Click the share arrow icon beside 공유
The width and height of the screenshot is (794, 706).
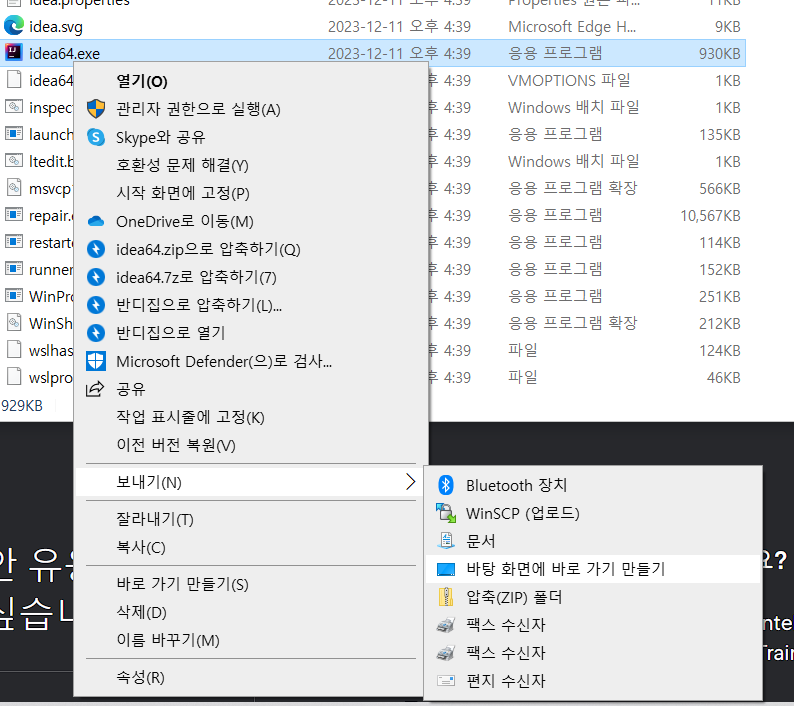pos(95,388)
